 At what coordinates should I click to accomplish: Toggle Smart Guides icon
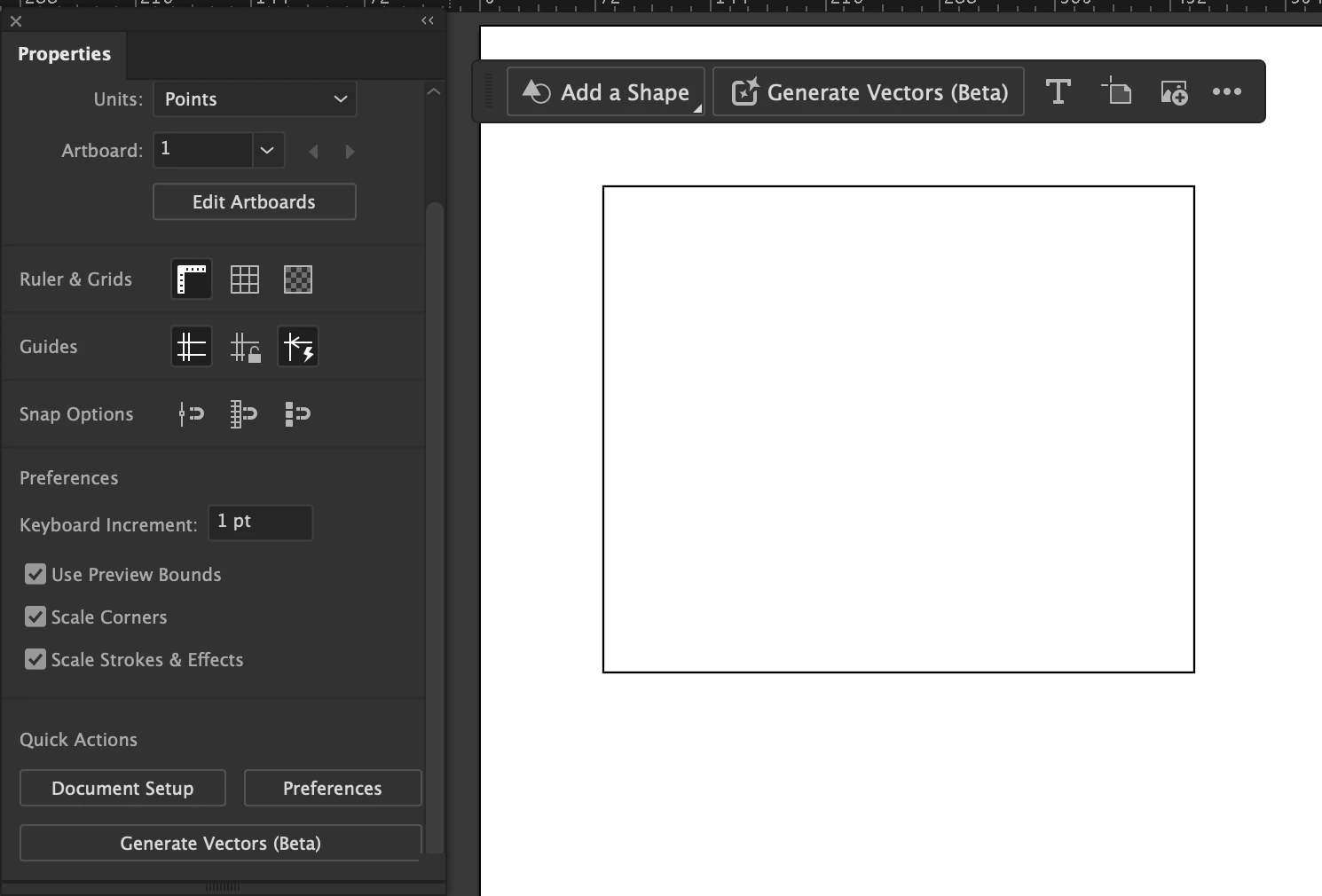coord(298,347)
